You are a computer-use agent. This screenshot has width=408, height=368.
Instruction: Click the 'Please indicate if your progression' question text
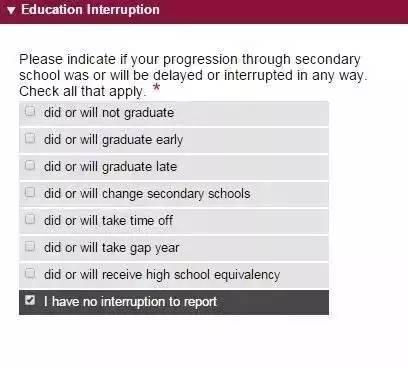coord(193,75)
